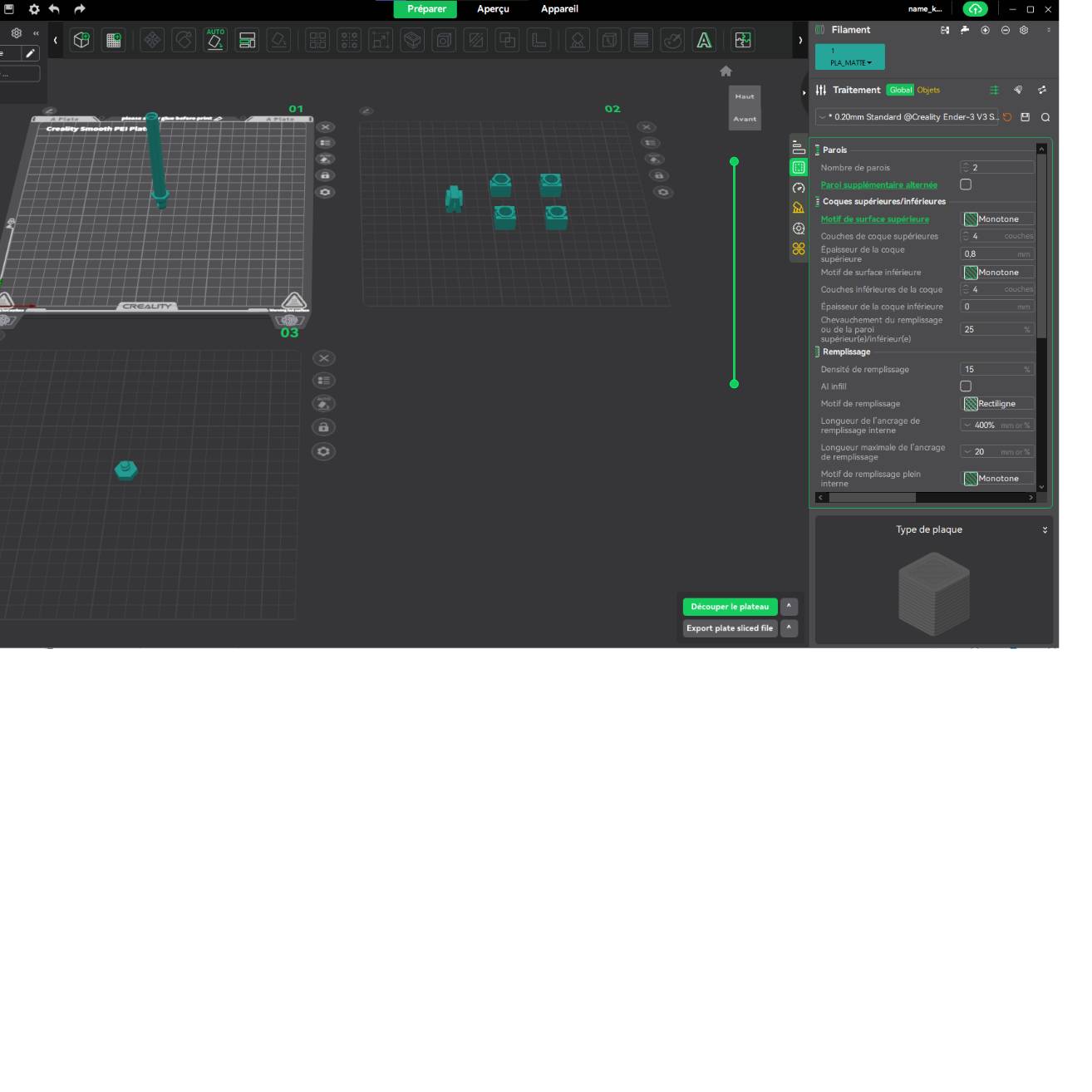Click the Motif de surface supérieure link
This screenshot has width=1092, height=1092.
[x=875, y=219]
